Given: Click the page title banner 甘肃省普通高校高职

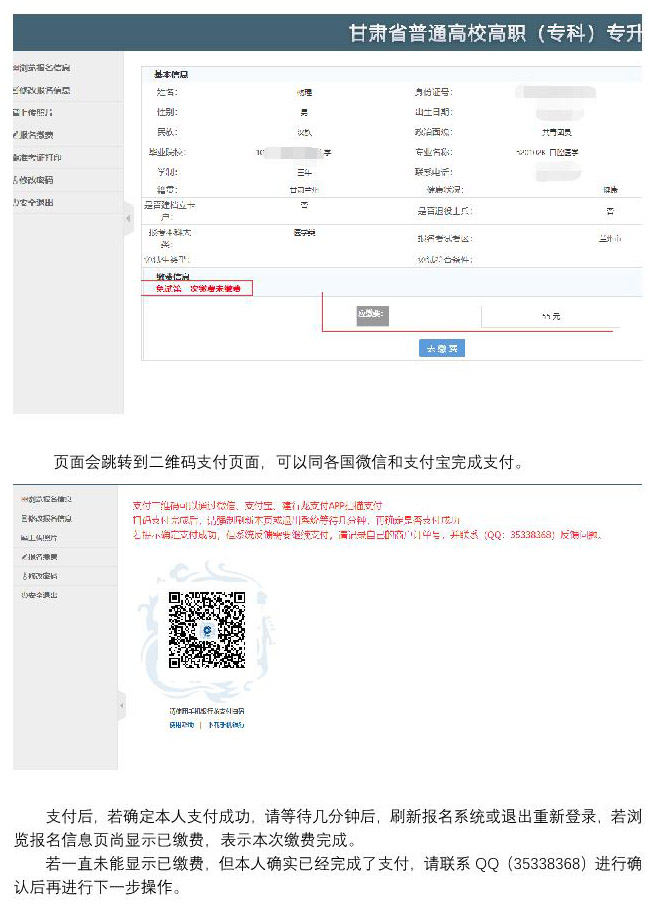Looking at the screenshot, I should pyautogui.click(x=495, y=32).
